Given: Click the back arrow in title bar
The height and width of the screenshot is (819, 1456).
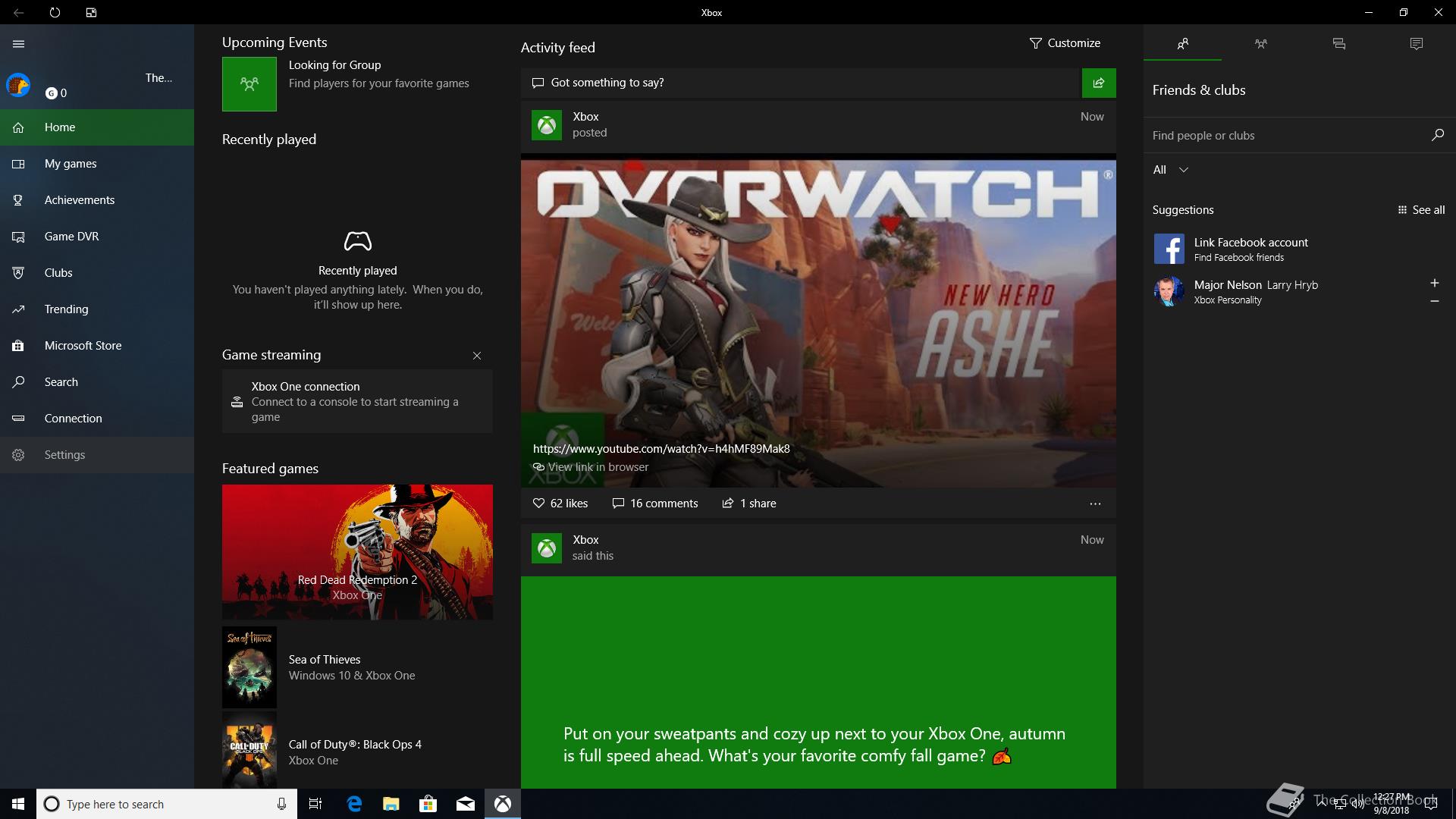Looking at the screenshot, I should [18, 12].
